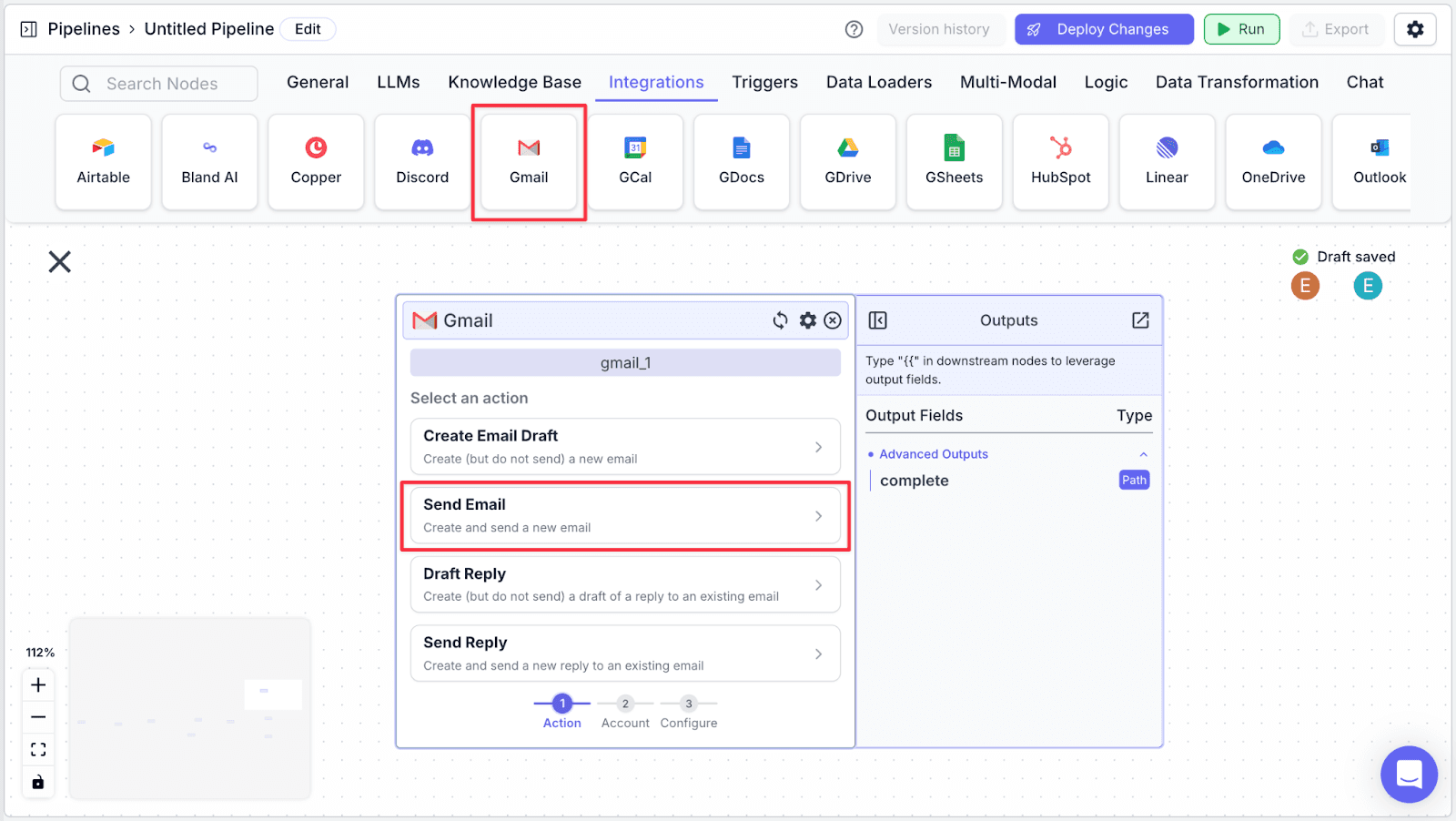Click the teal E collaborator avatar
Image resolution: width=1456 pixels, height=821 pixels.
pos(1368,286)
